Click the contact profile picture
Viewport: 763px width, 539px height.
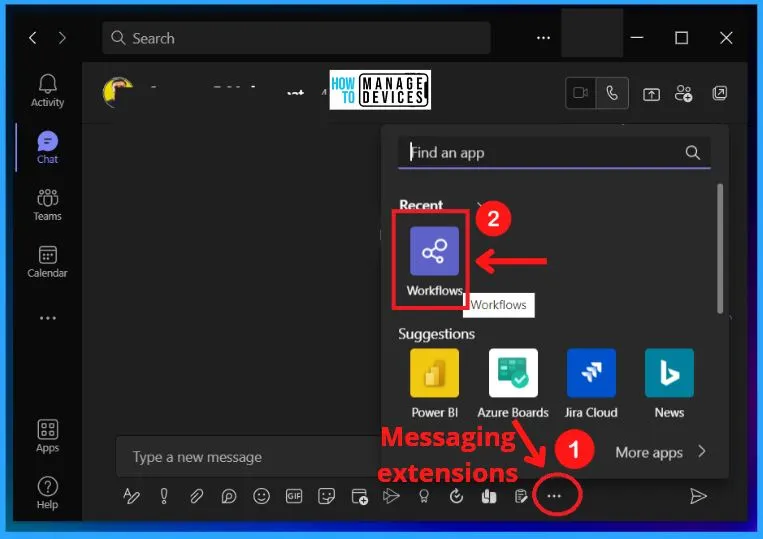click(117, 92)
